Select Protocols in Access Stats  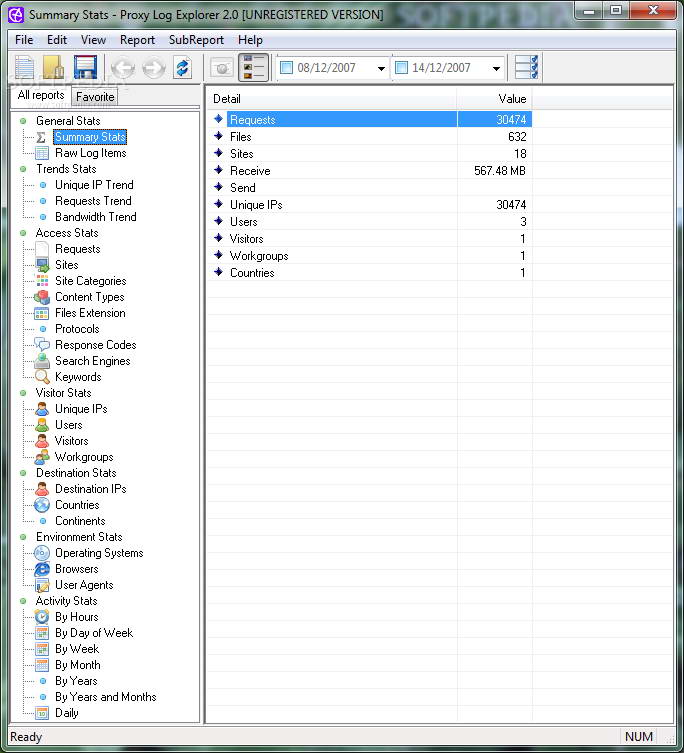click(x=77, y=329)
